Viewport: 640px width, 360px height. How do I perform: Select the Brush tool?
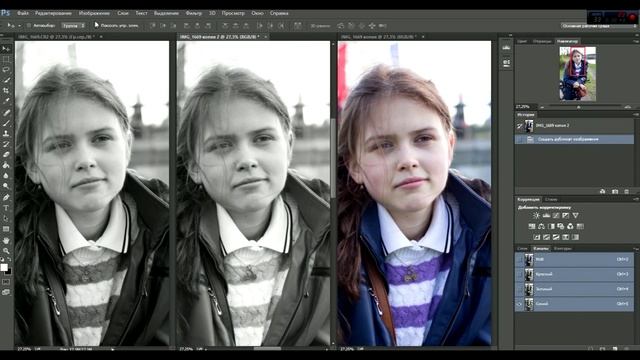(x=6, y=123)
